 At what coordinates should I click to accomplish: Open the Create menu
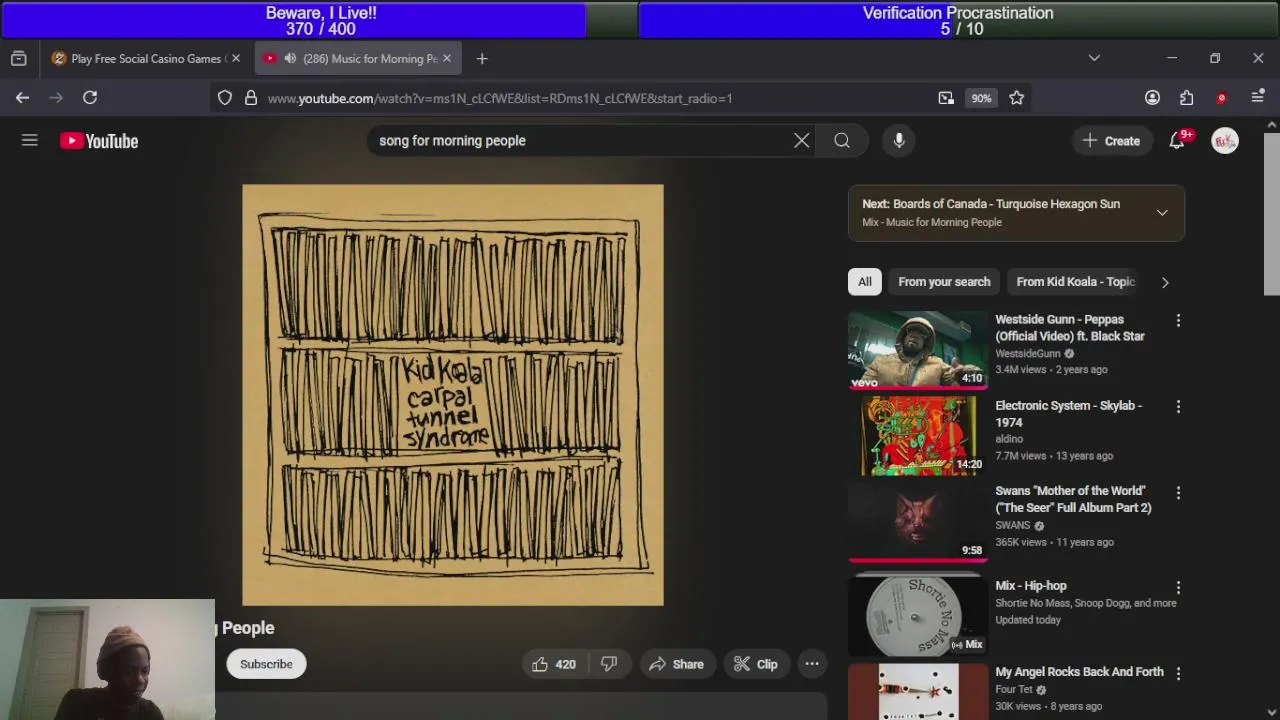1111,141
